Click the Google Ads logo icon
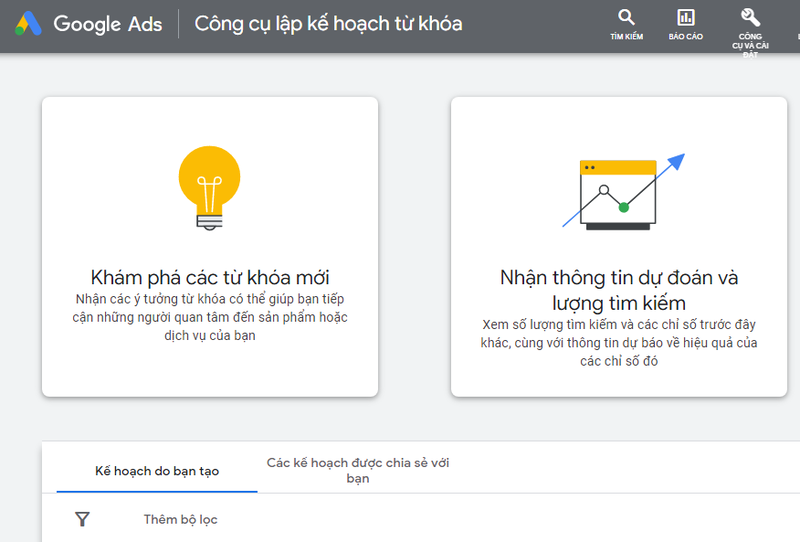The image size is (800, 542). pyautogui.click(x=28, y=23)
